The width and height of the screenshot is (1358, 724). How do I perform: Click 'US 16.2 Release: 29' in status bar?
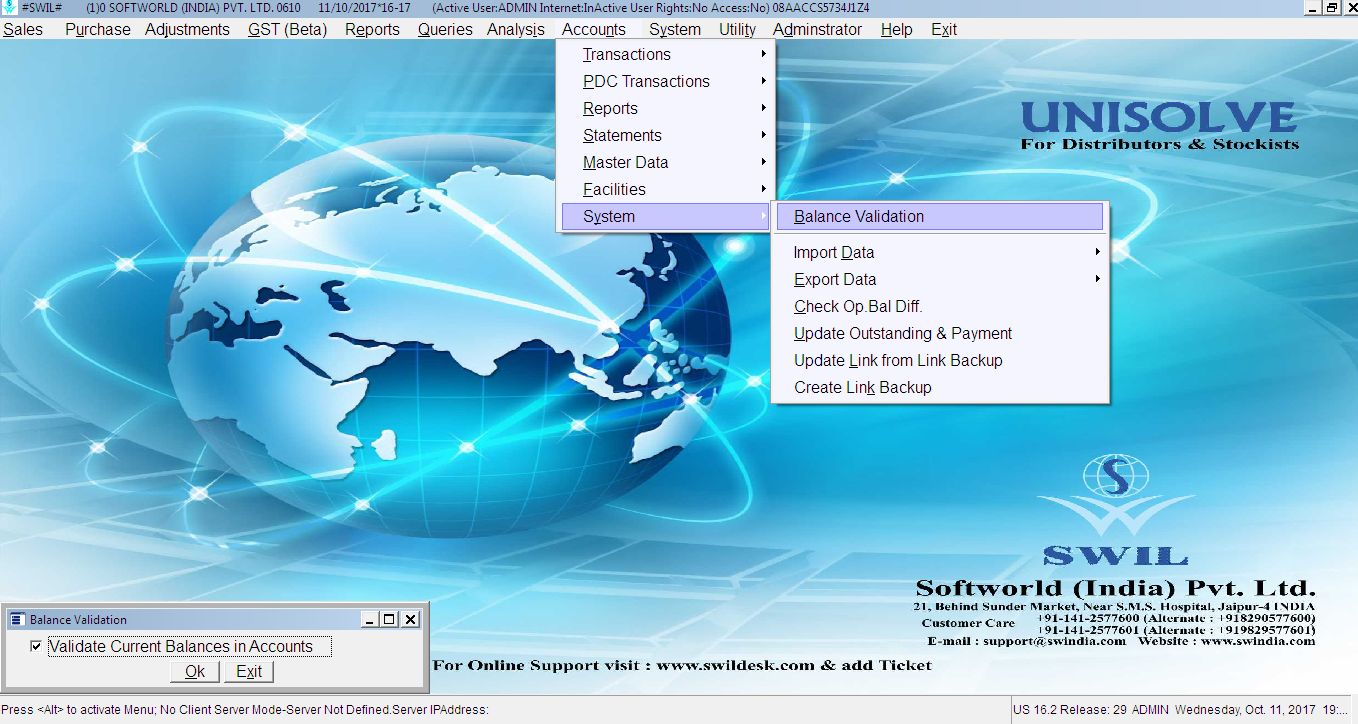[x=1071, y=710]
